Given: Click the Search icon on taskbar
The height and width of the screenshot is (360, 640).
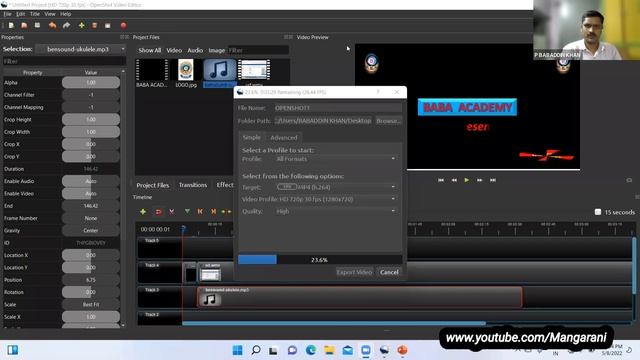Looking at the screenshot, I should click(256, 350).
